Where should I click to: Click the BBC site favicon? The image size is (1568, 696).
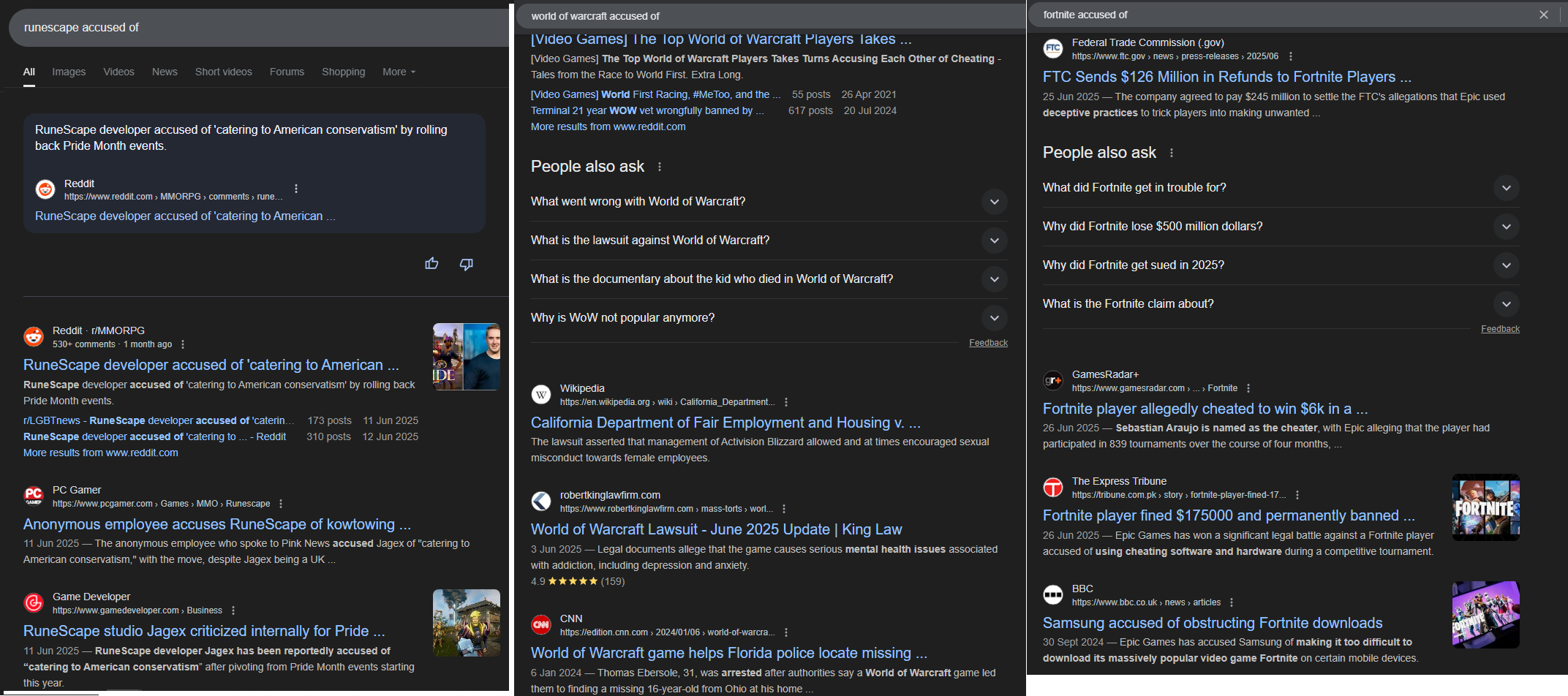[1053, 594]
